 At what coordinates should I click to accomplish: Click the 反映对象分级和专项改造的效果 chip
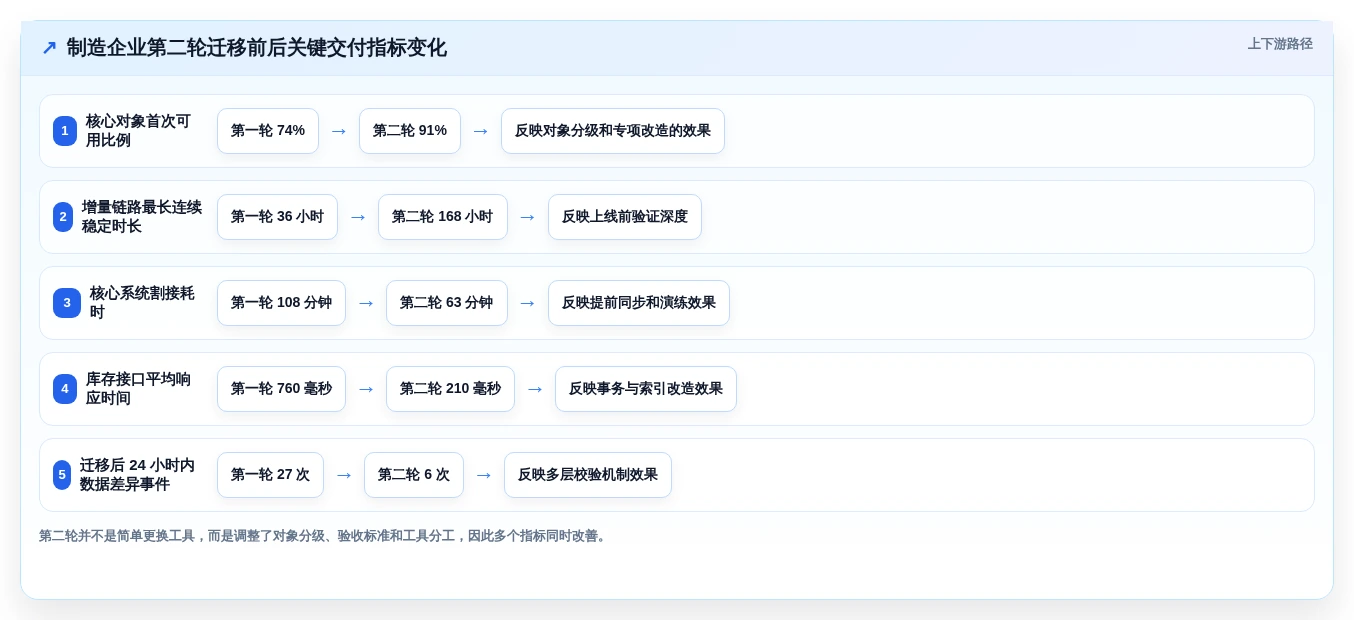[x=613, y=131]
